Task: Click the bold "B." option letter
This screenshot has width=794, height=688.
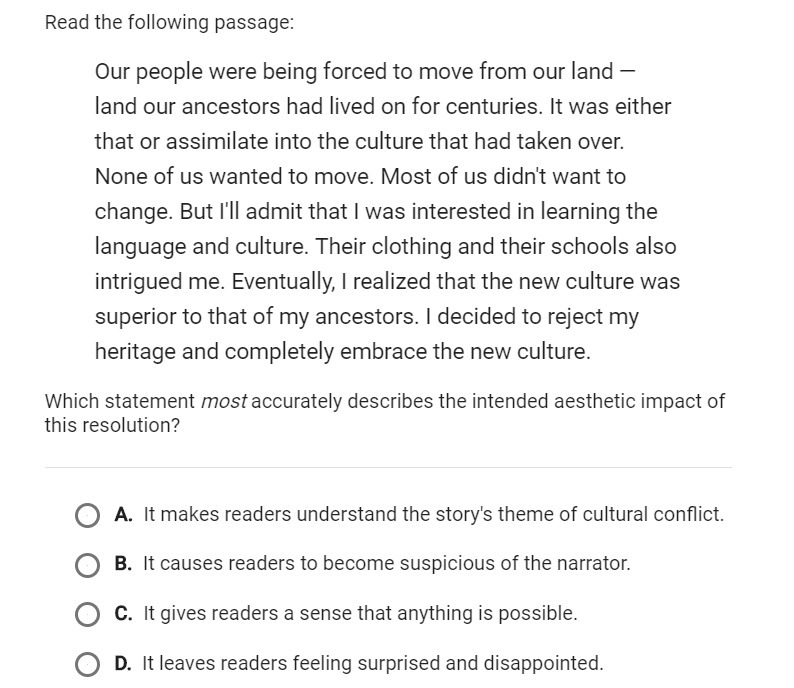Action: click(124, 564)
